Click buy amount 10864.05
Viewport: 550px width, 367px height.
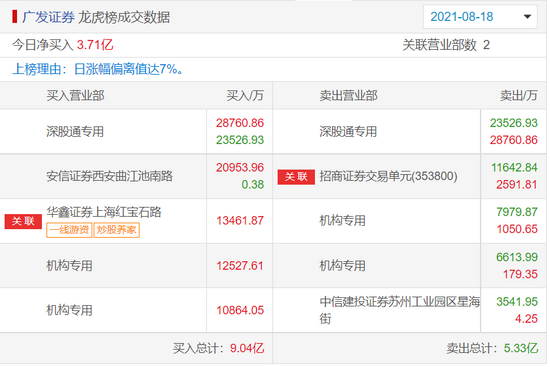[x=240, y=310]
